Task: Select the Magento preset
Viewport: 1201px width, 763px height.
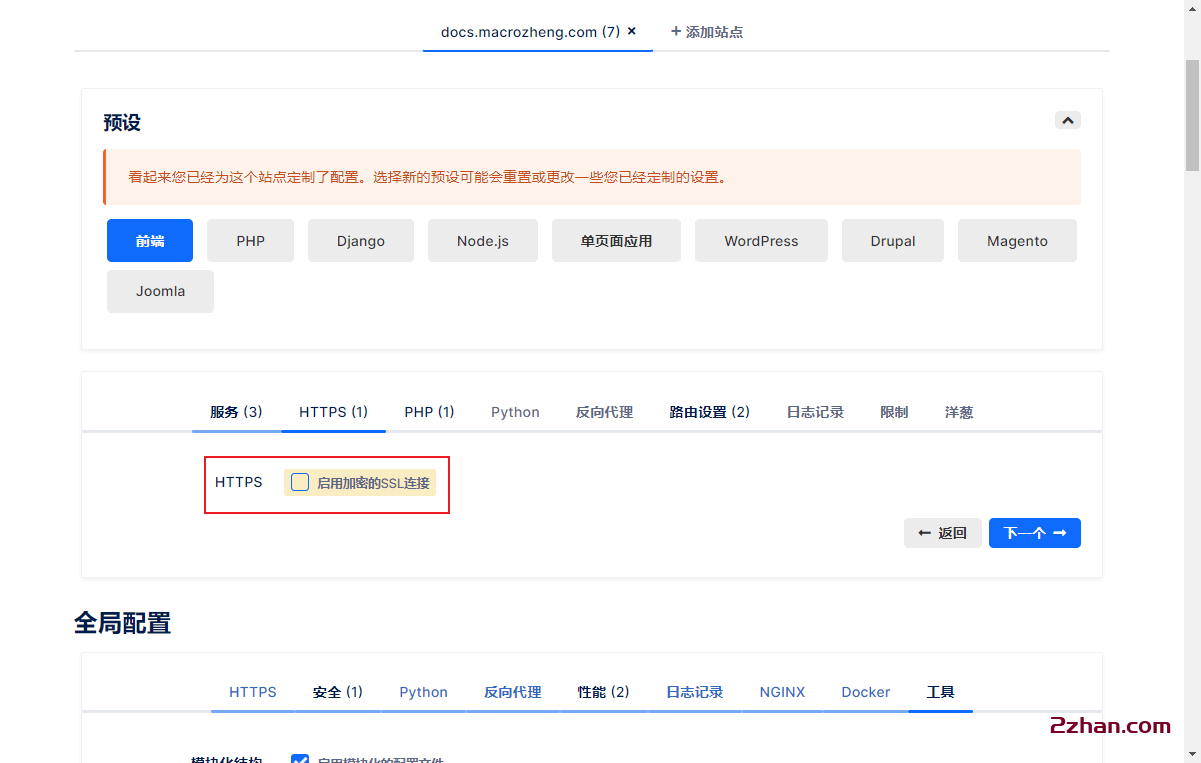Action: (x=1017, y=240)
